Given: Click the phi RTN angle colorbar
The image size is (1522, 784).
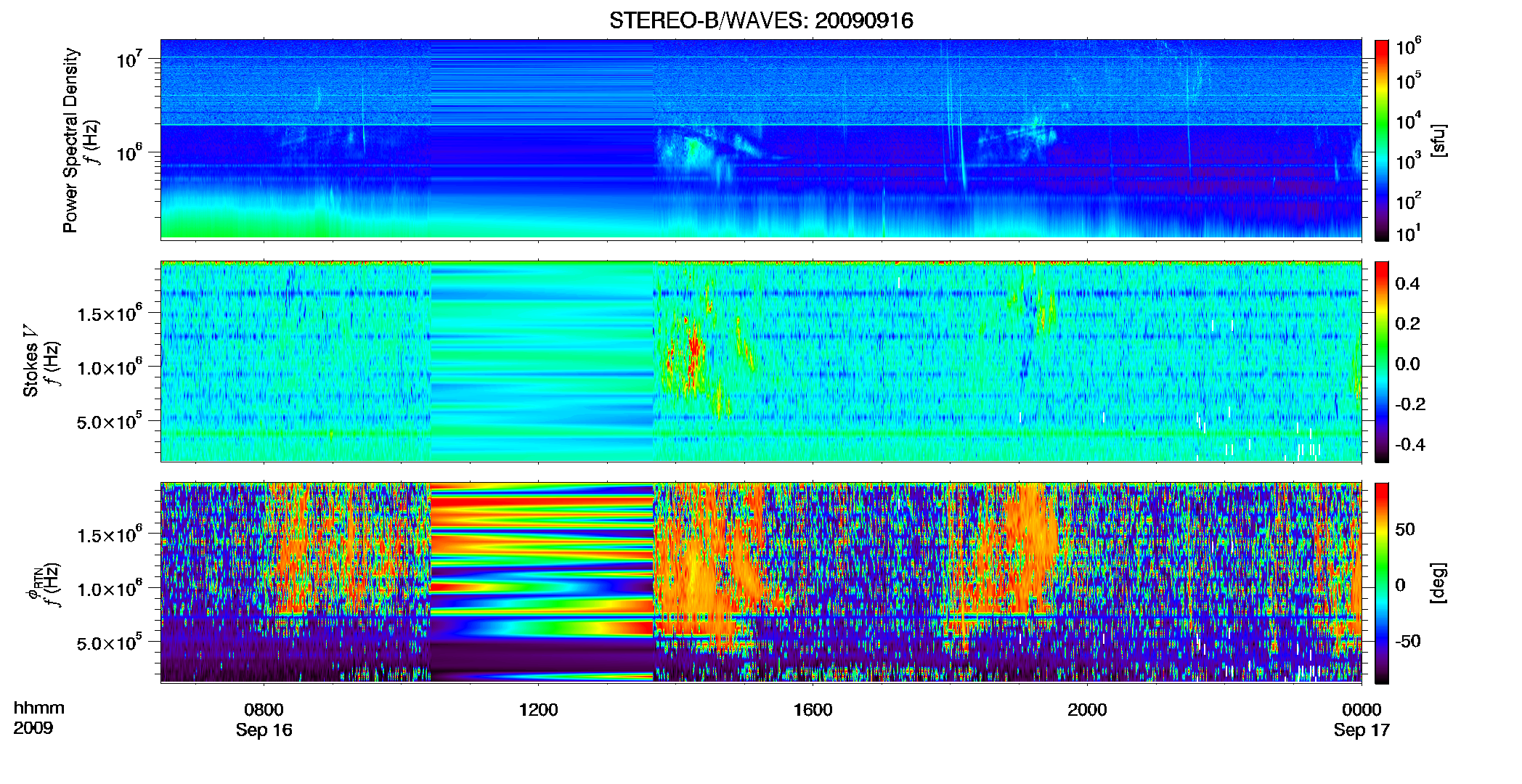Looking at the screenshot, I should pos(1382,583).
